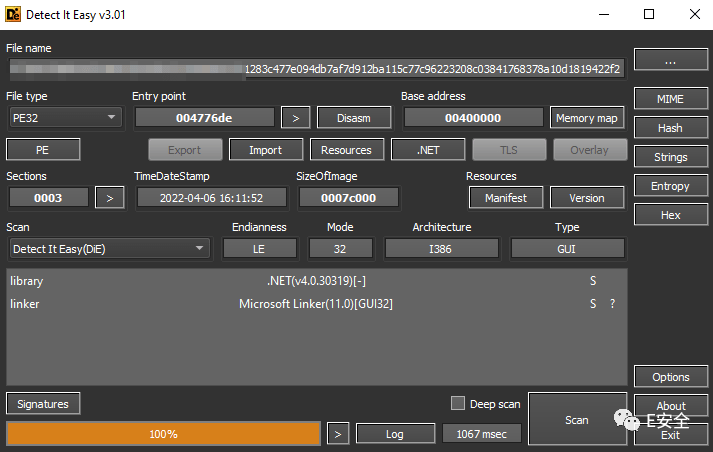Click the S marker on linker row

pos(593,304)
